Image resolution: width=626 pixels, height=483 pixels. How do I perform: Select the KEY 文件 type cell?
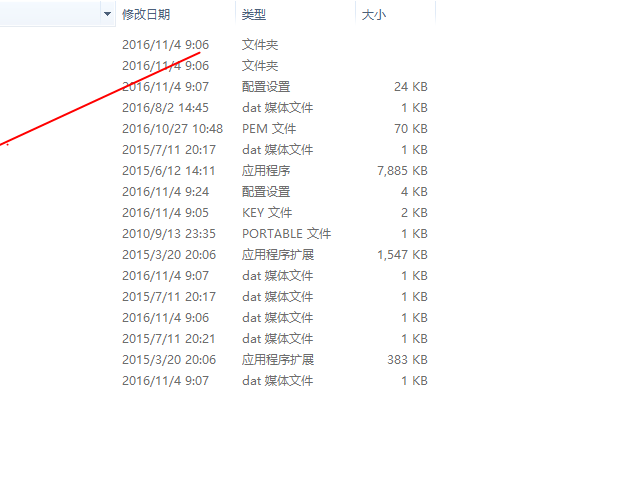coord(267,212)
